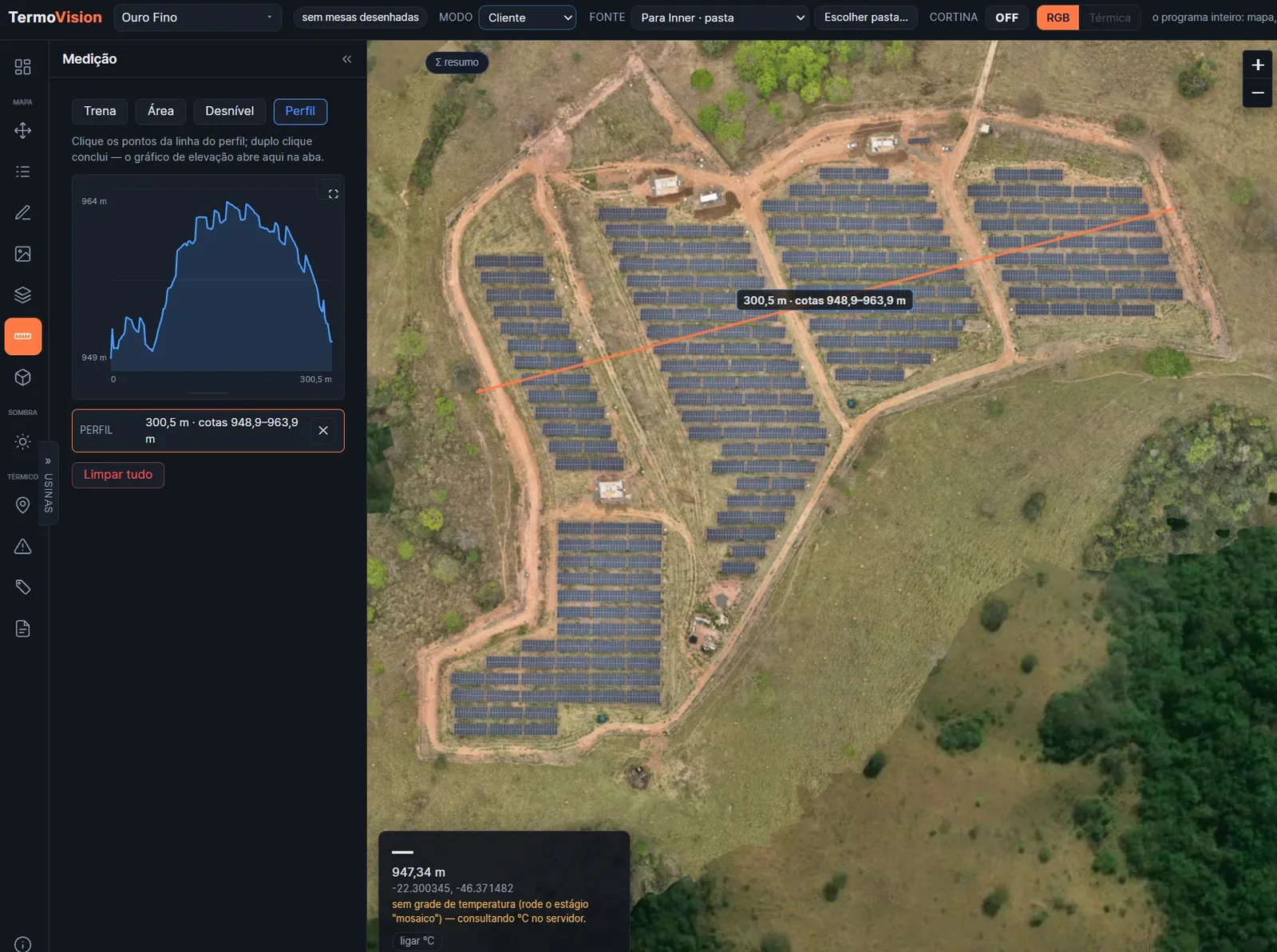Switch imagery to RGB

click(x=1058, y=18)
